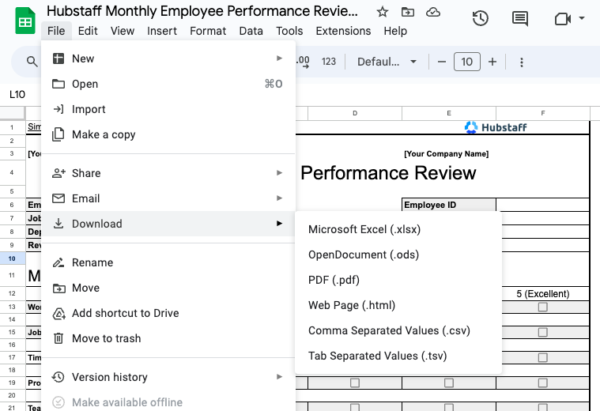Download as PDF (.pdf)
Image resolution: width=600 pixels, height=411 pixels.
tap(398, 280)
